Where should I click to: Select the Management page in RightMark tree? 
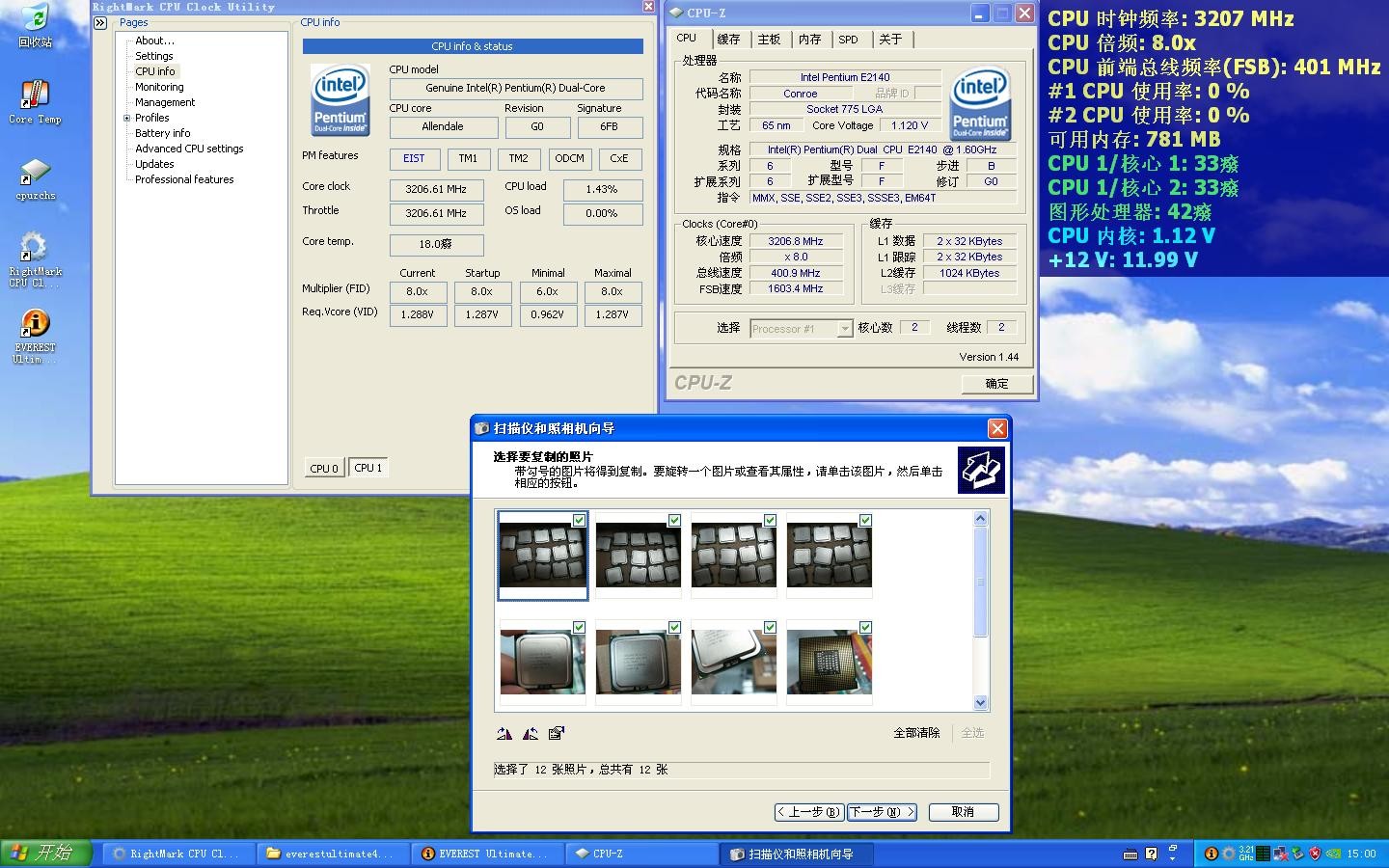[165, 102]
